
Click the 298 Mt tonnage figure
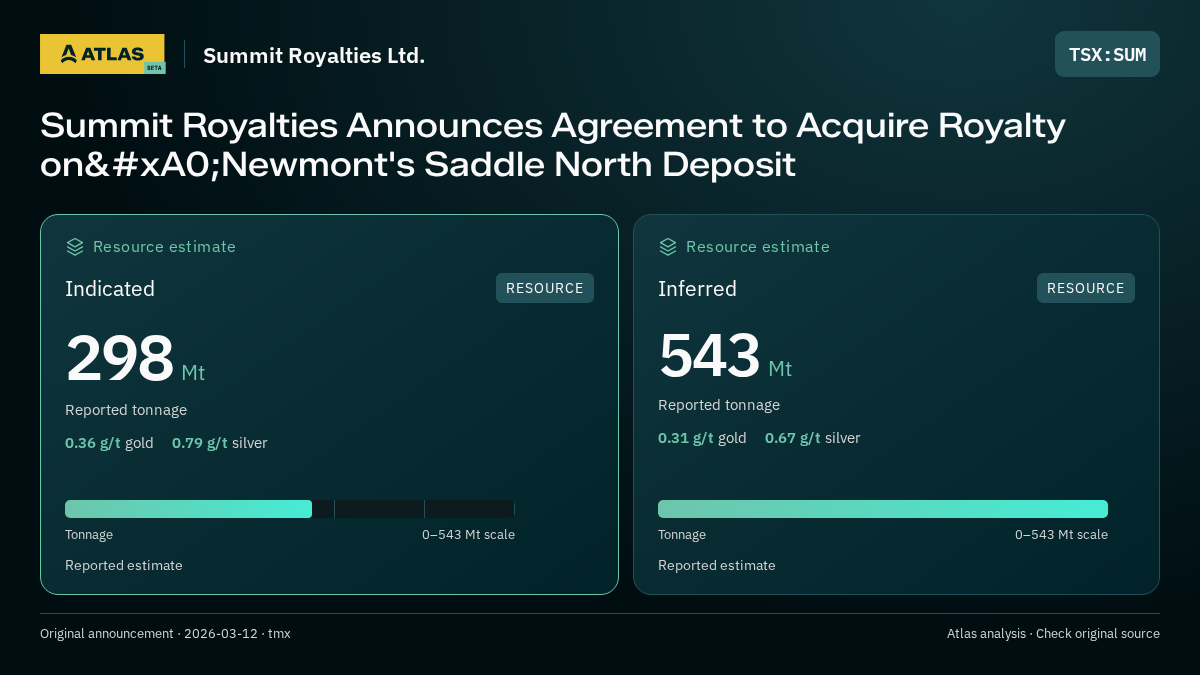pyautogui.click(x=135, y=359)
